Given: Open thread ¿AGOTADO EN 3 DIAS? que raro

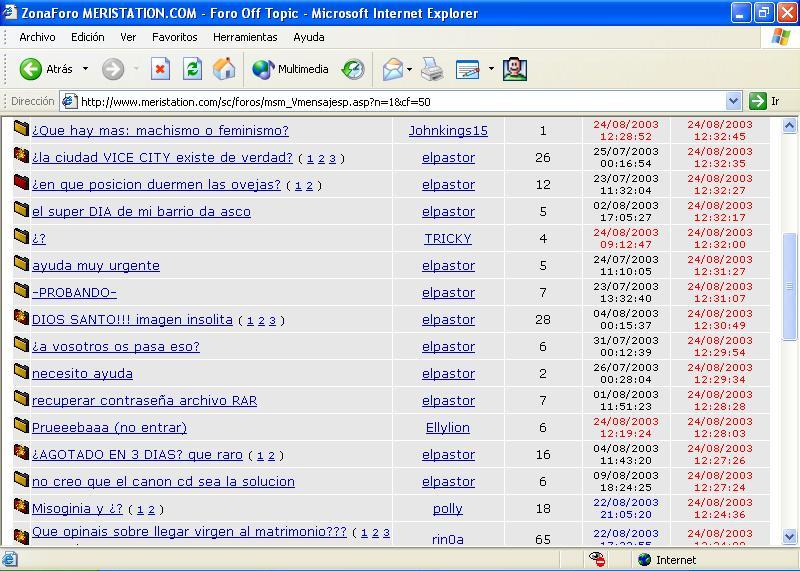Looking at the screenshot, I should click(x=137, y=455).
